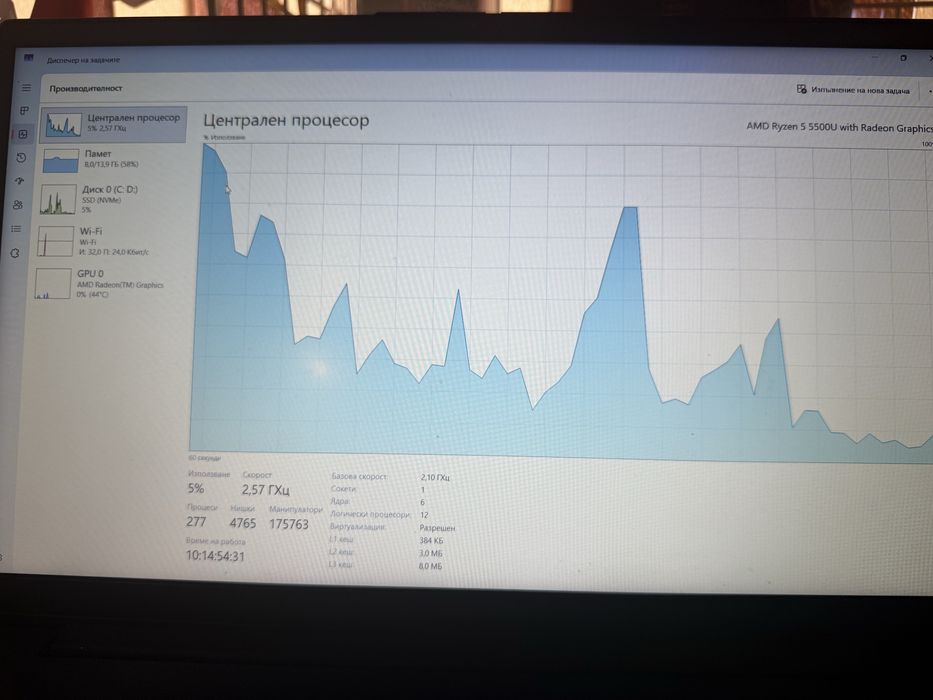Open Wi-Fi performance entry label
Viewport: 933px width, 700px height.
(90, 231)
